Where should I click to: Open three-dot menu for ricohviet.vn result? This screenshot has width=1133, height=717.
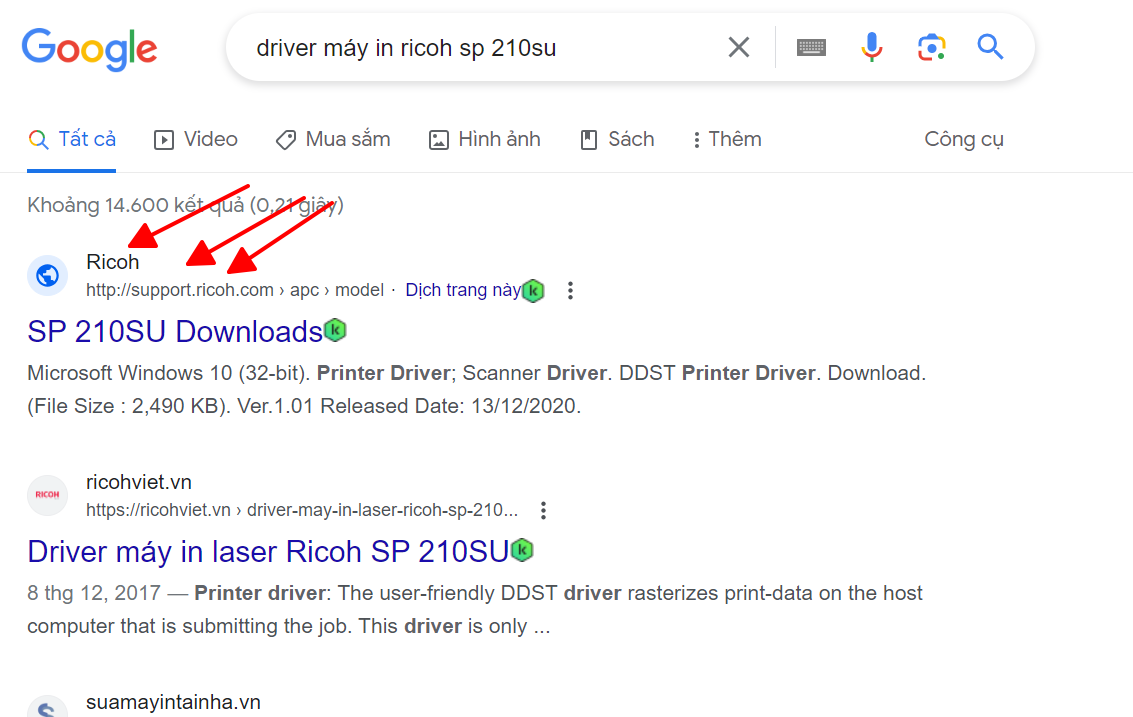tap(543, 510)
